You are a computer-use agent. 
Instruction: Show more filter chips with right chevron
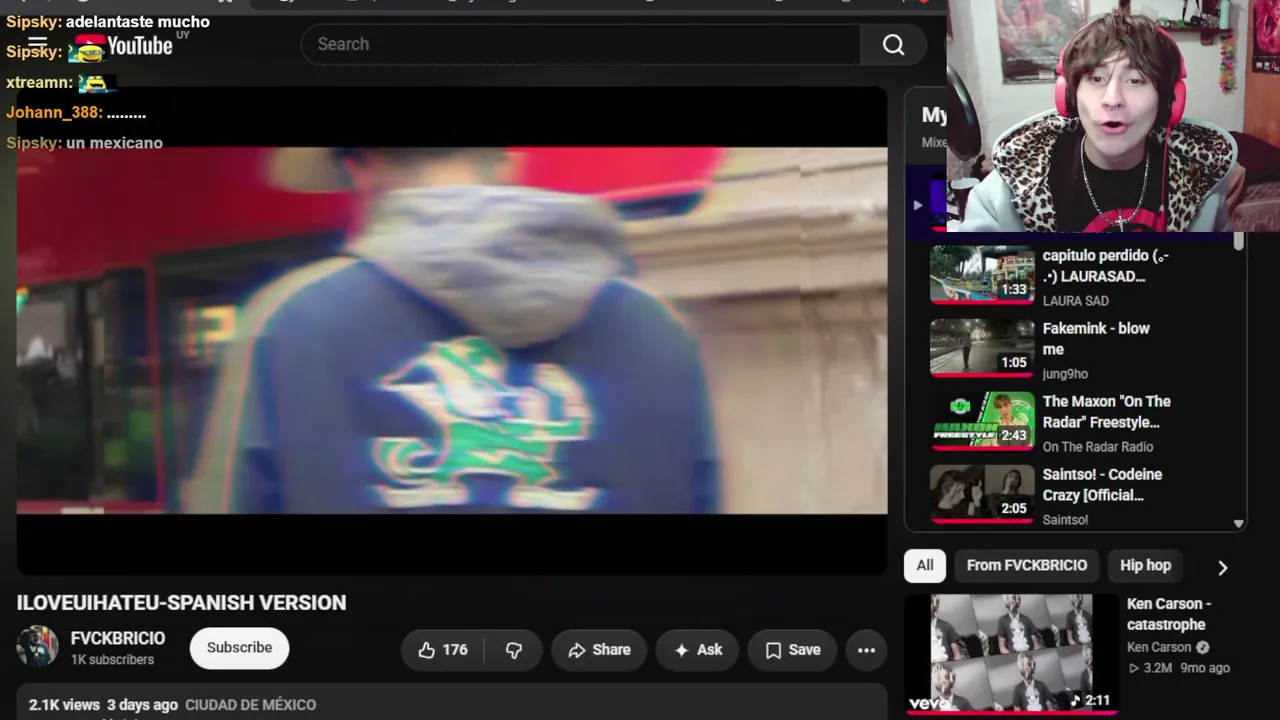point(1222,567)
